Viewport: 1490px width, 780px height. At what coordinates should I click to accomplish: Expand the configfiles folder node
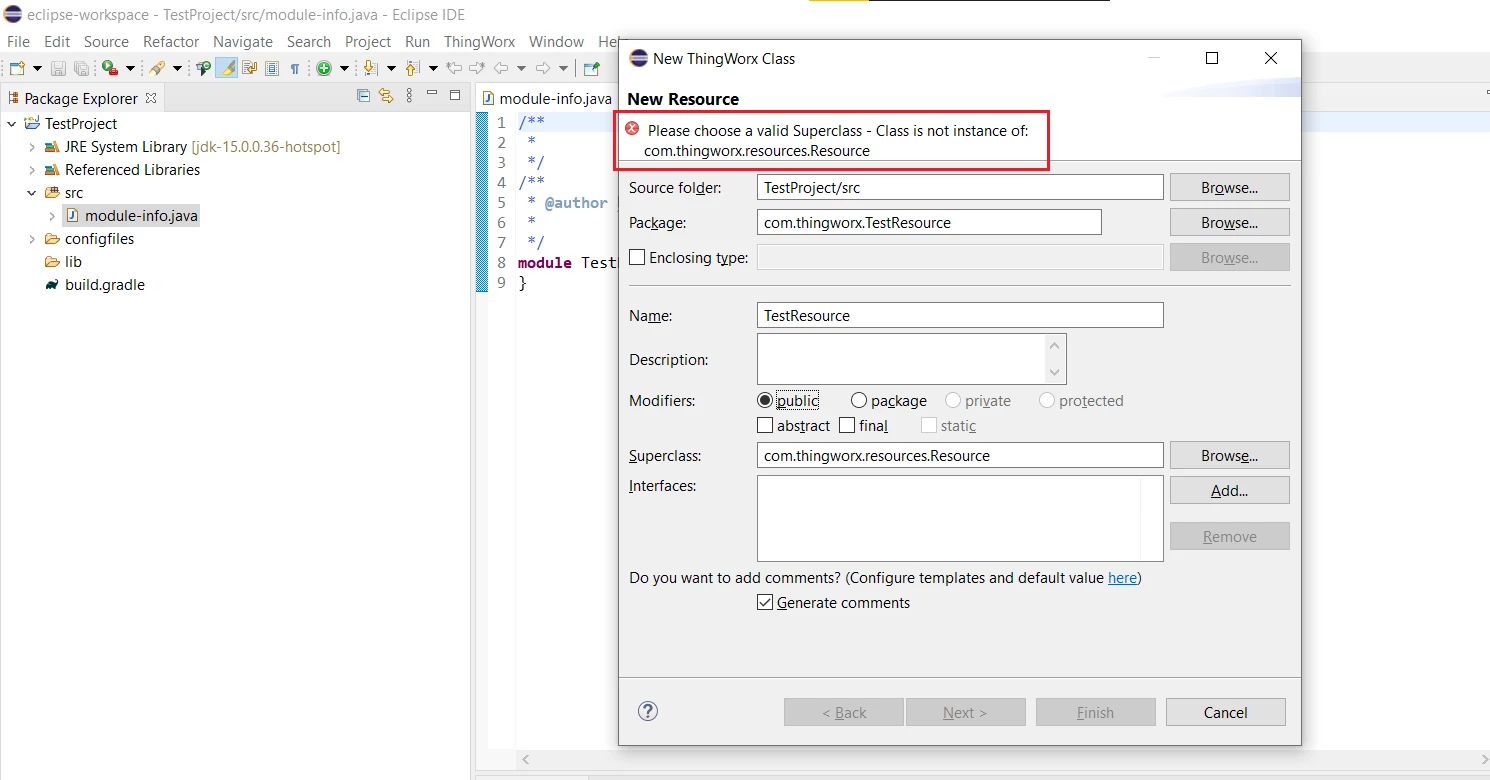[x=32, y=238]
